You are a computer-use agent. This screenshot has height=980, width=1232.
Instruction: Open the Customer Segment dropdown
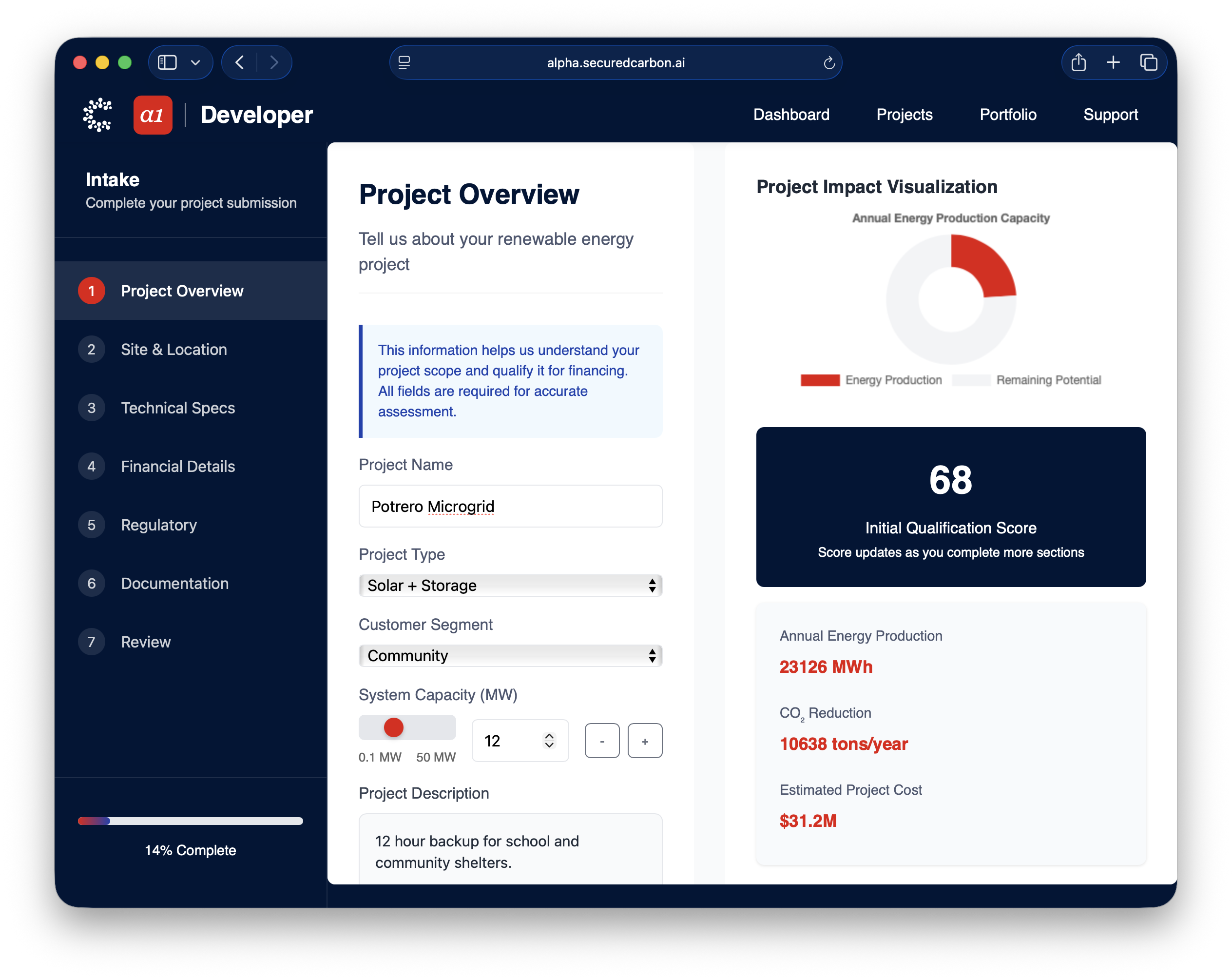510,656
